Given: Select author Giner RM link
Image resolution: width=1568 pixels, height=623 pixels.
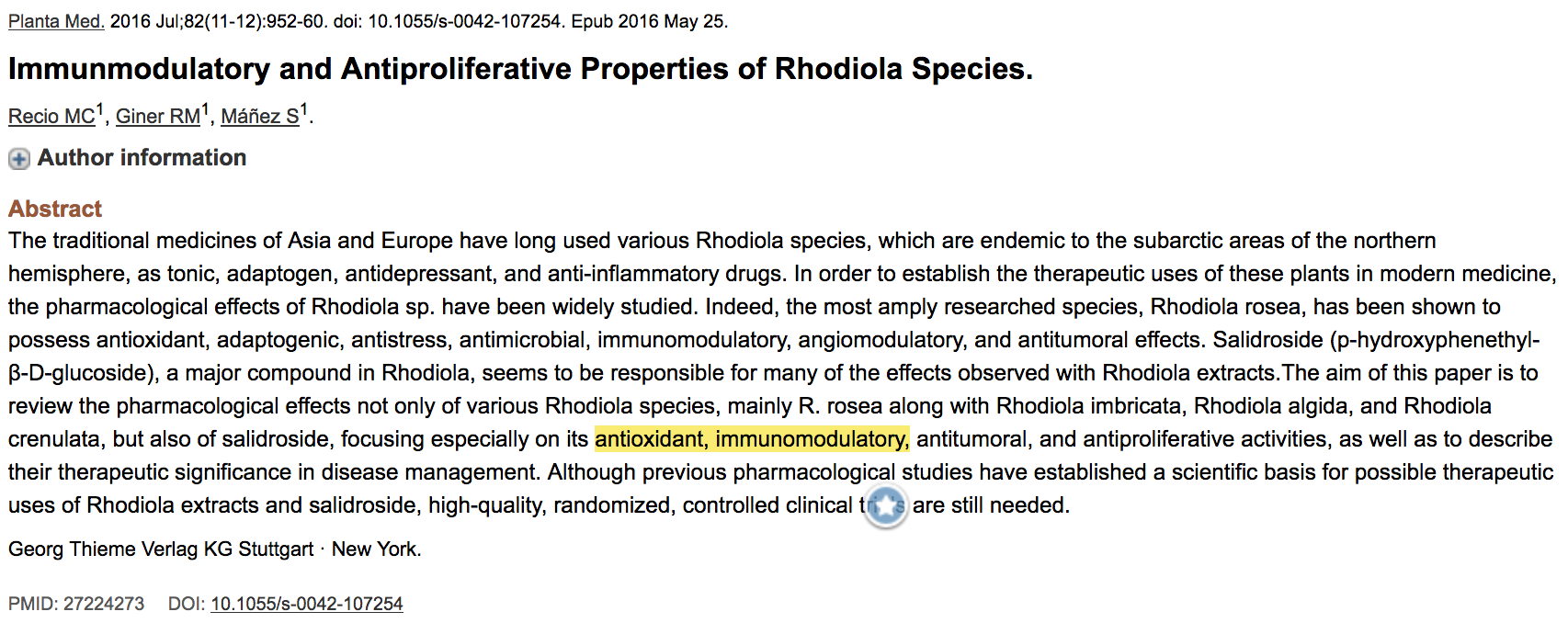Looking at the screenshot, I should point(158,117).
